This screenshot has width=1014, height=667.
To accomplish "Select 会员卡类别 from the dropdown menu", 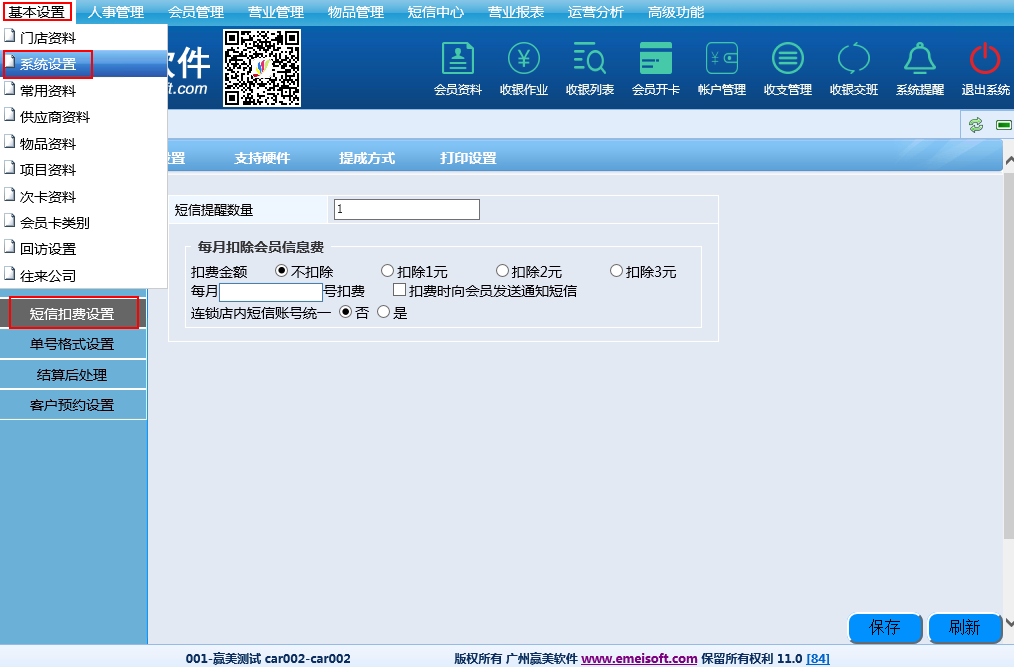I will (x=55, y=223).
